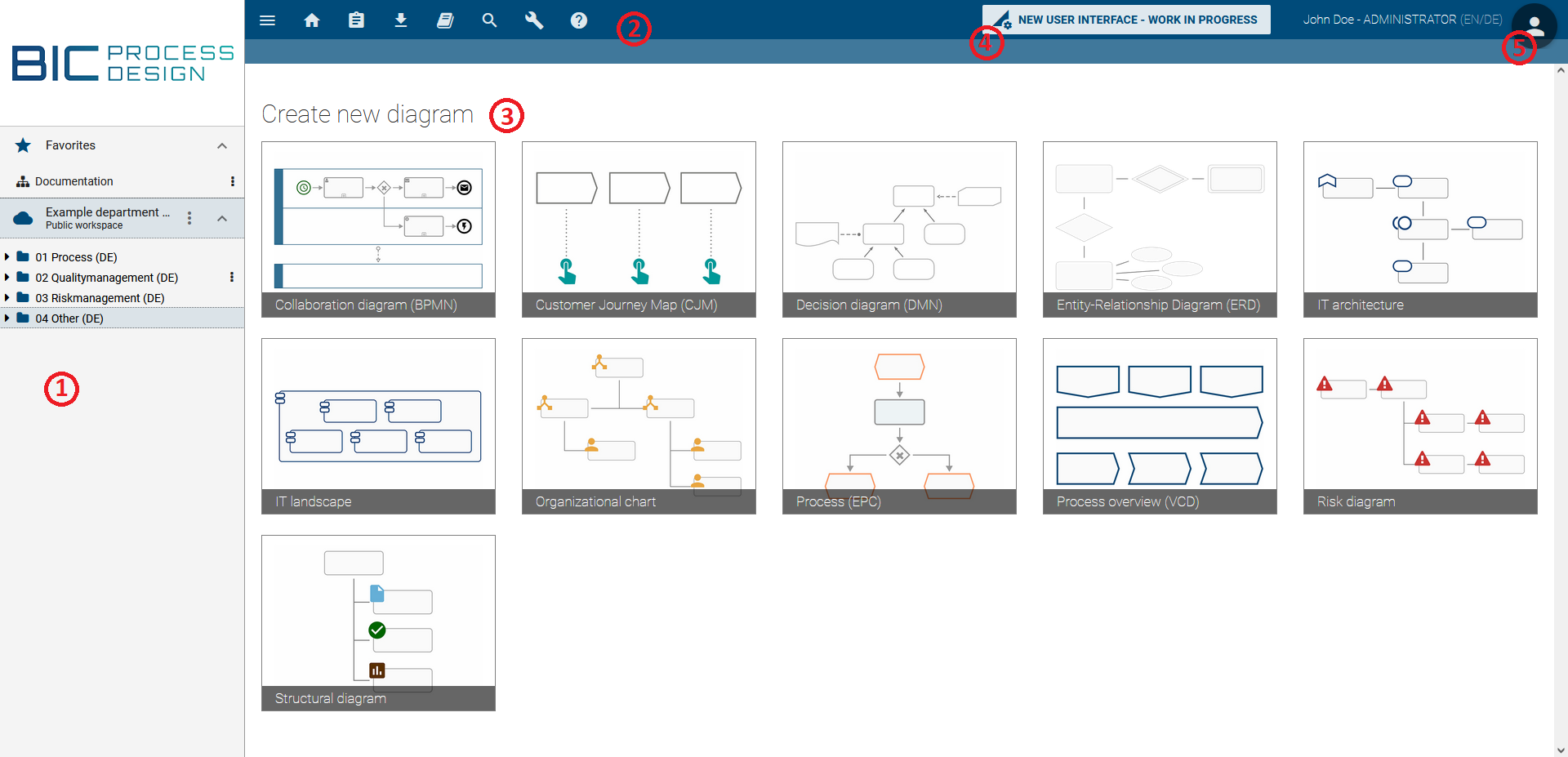
Task: Go to the Home screen icon
Action: (311, 20)
